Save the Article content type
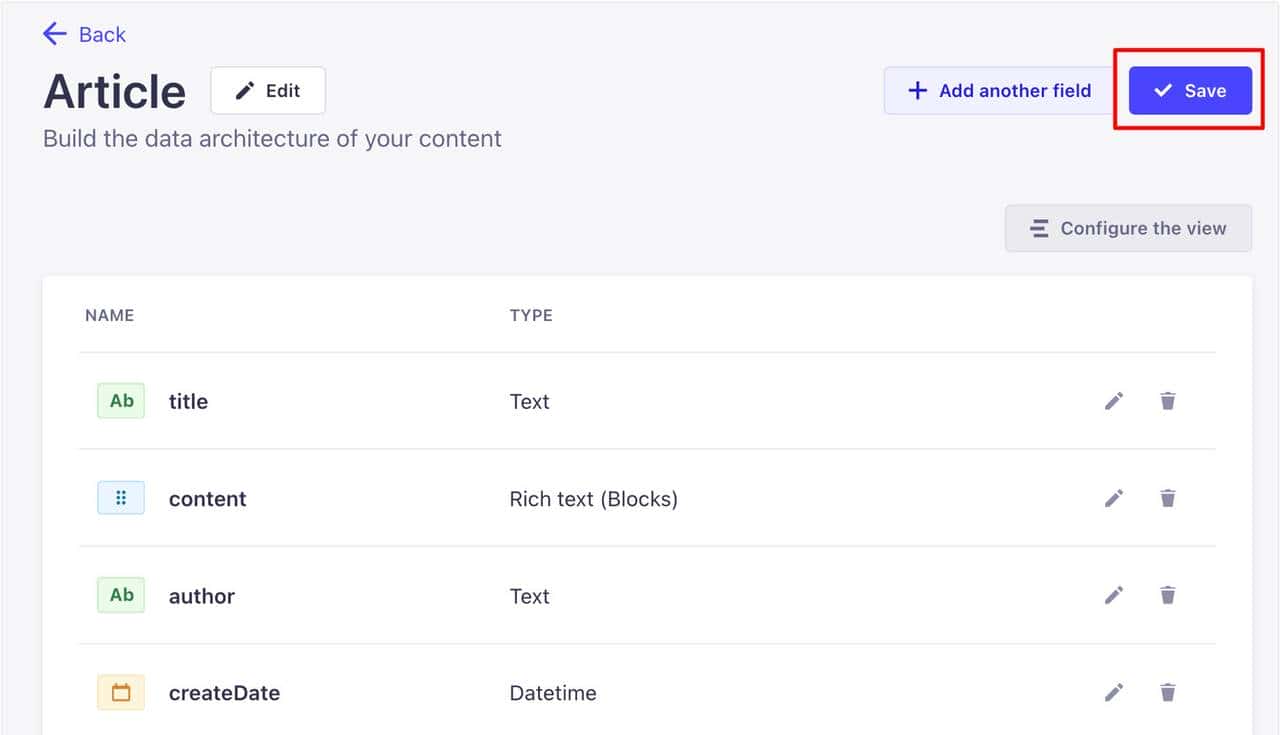 click(1190, 91)
